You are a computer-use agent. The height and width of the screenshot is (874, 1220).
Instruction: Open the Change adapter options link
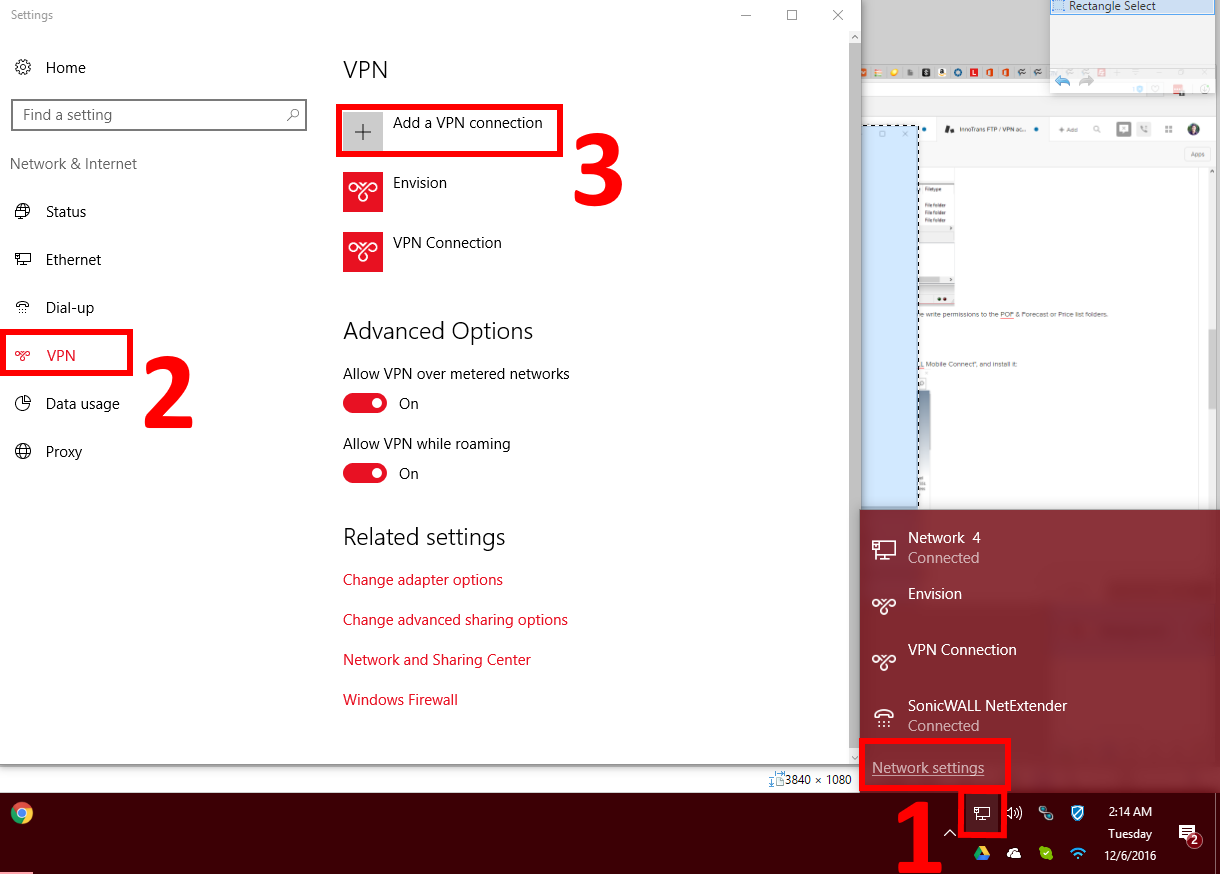coord(422,580)
